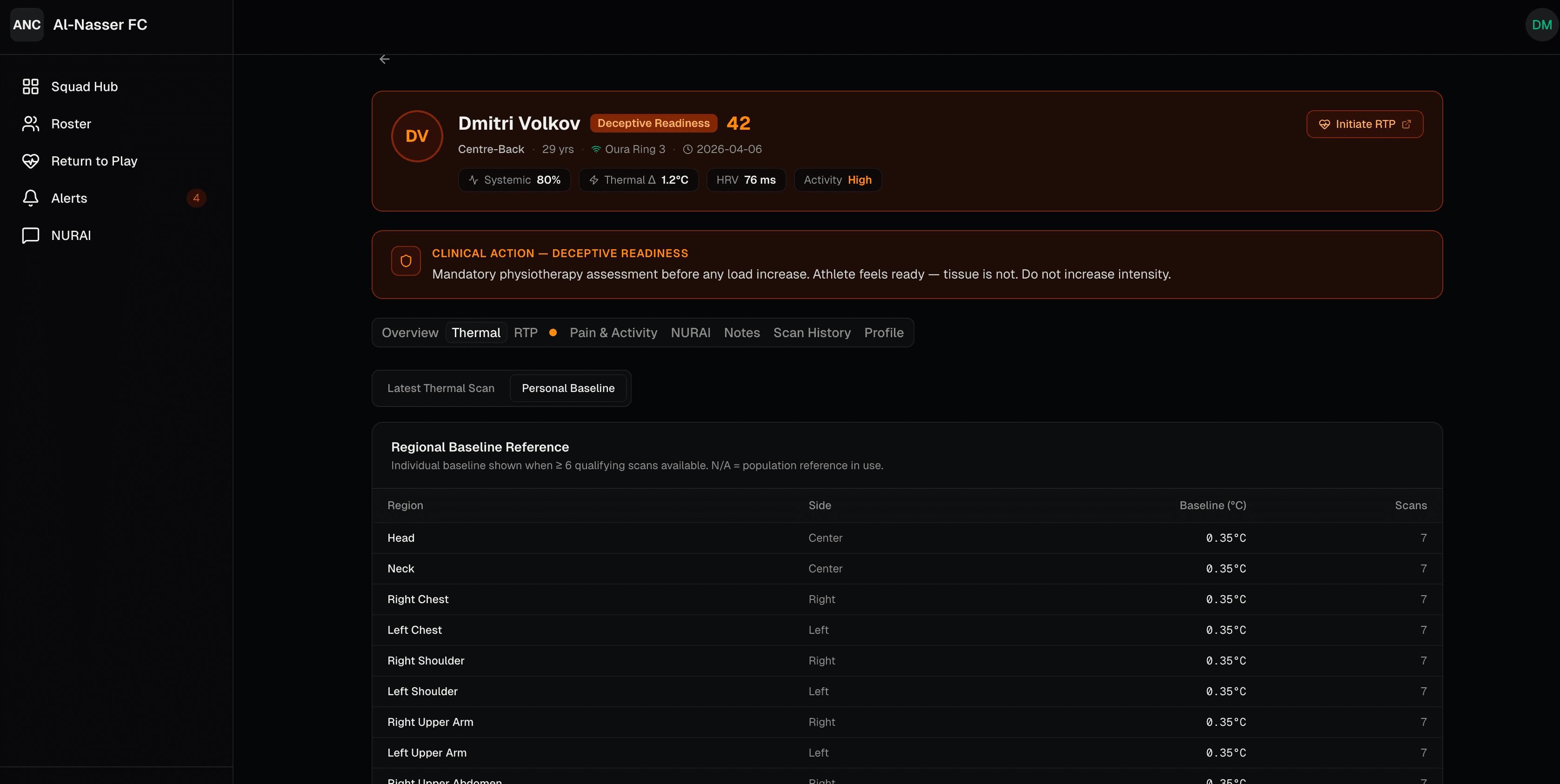Open the Overview tab
1560x784 pixels.
tap(409, 332)
